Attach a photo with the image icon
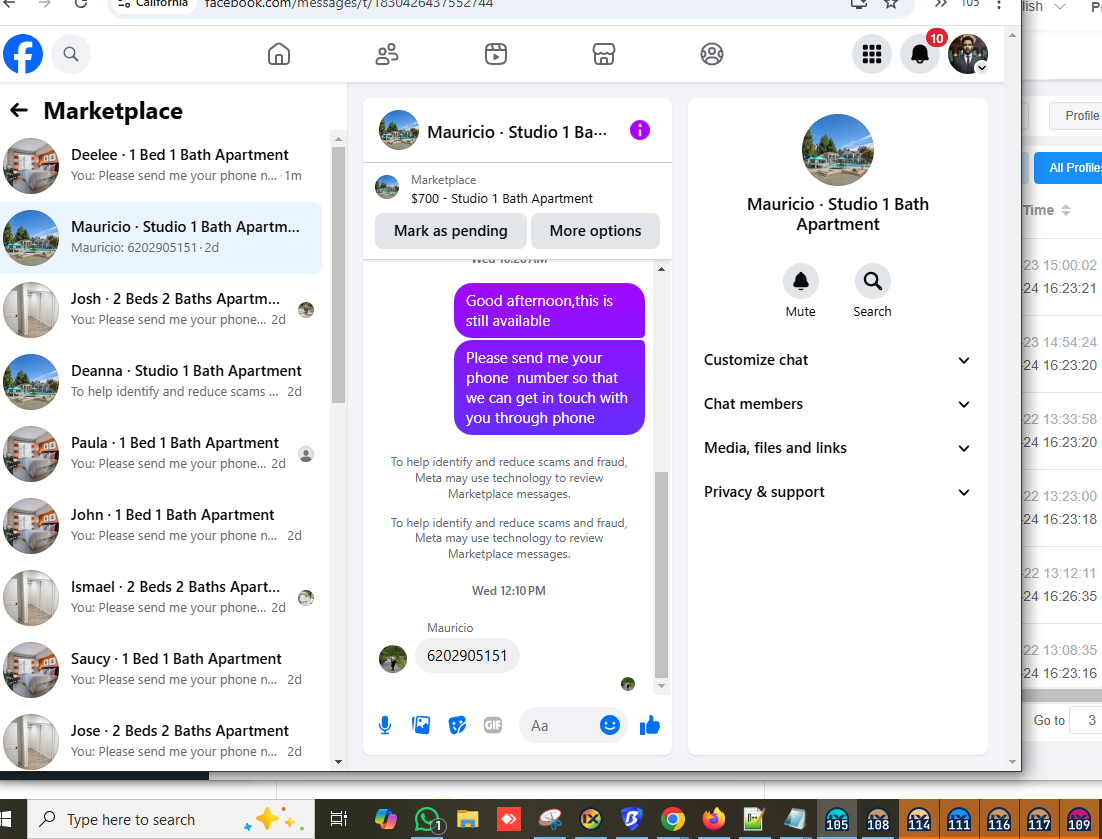The image size is (1102, 839). [421, 725]
